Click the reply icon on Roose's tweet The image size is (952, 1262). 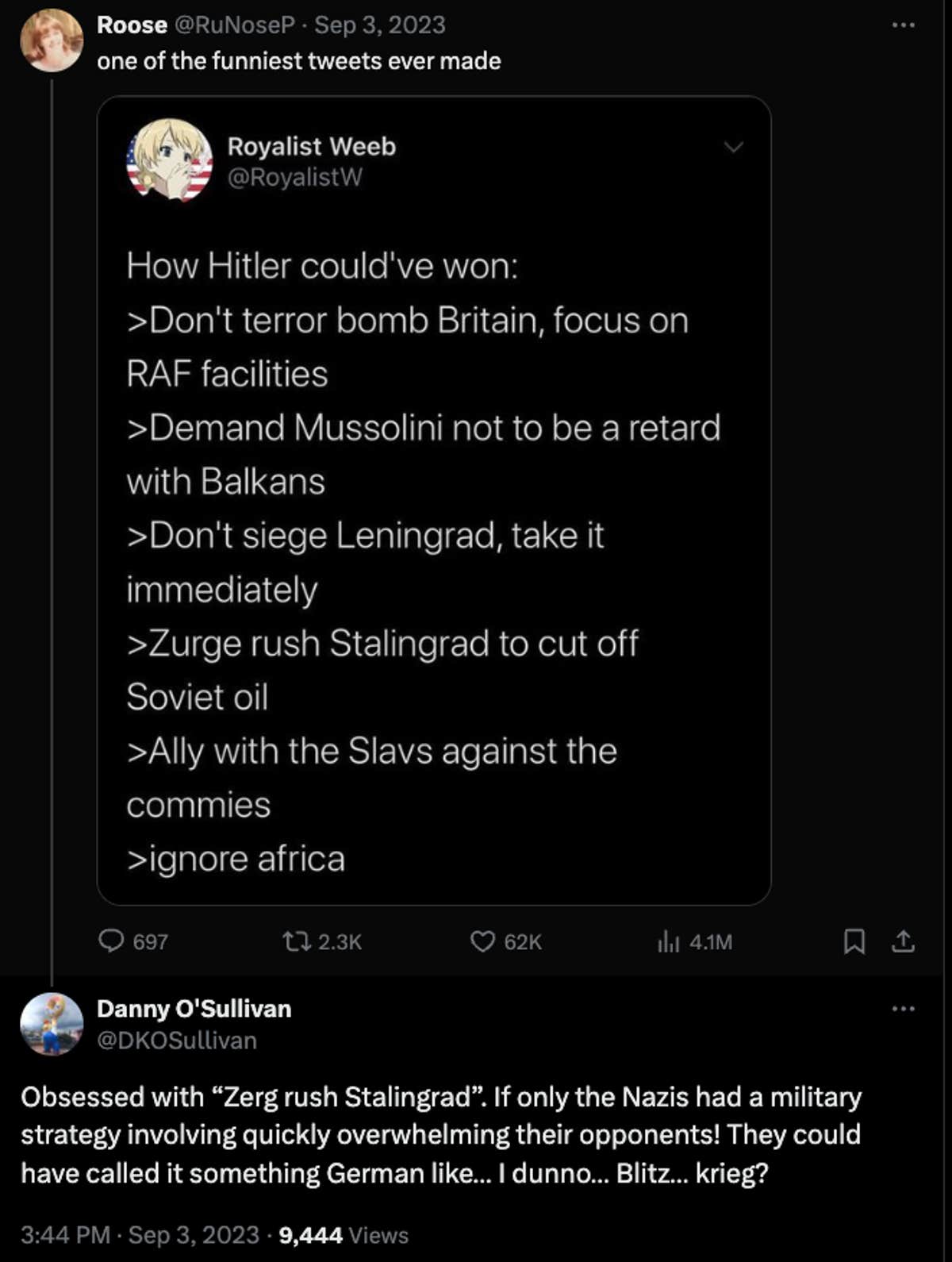click(111, 941)
